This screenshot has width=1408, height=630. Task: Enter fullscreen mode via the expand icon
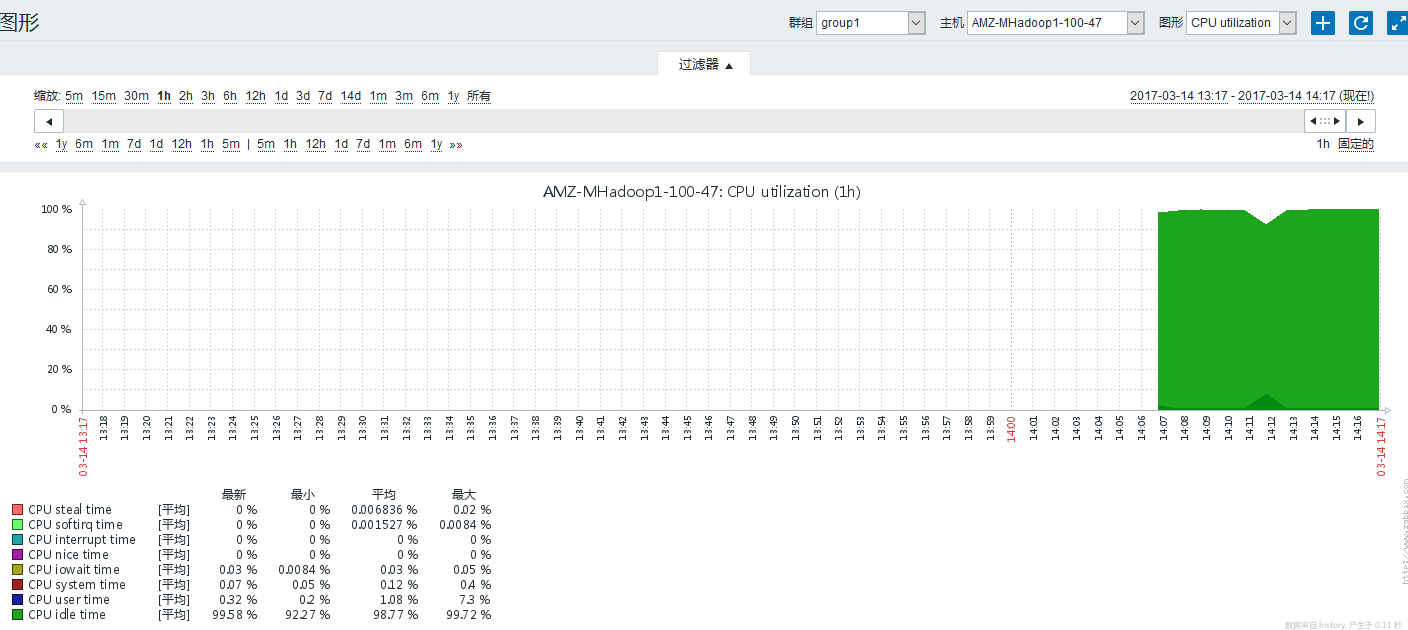point(1398,22)
